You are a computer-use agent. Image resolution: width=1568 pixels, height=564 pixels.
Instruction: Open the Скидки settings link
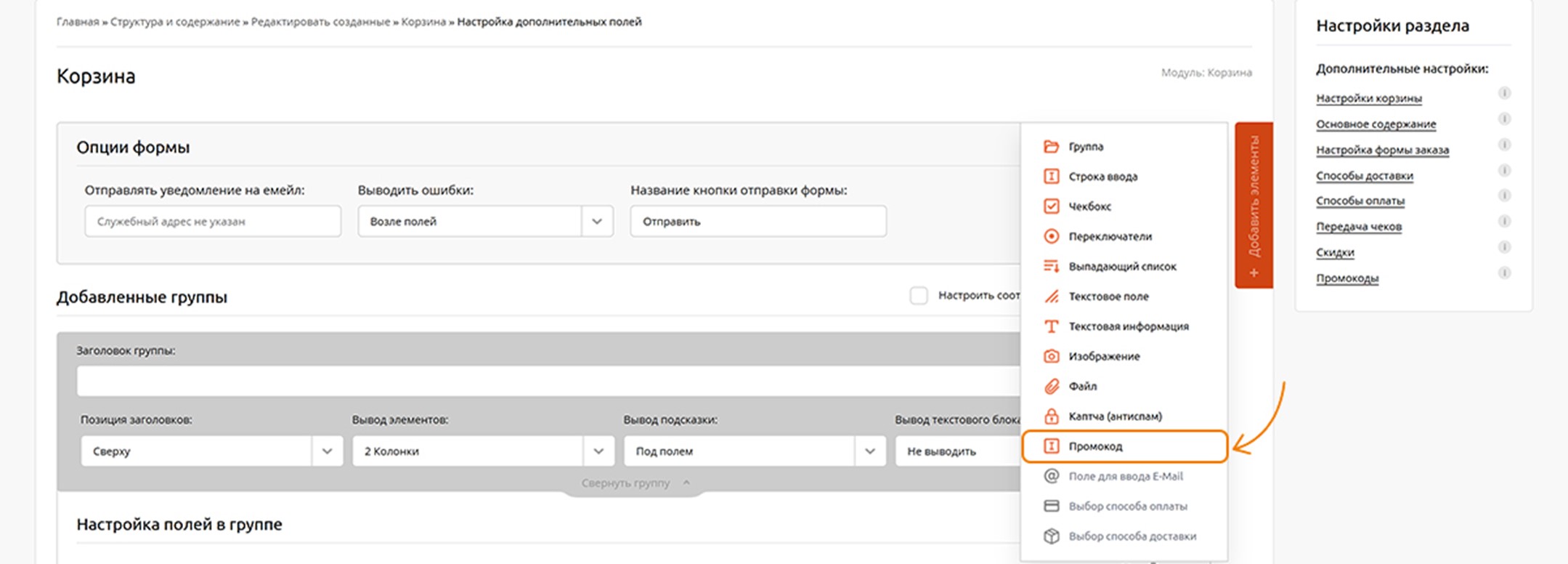1335,252
